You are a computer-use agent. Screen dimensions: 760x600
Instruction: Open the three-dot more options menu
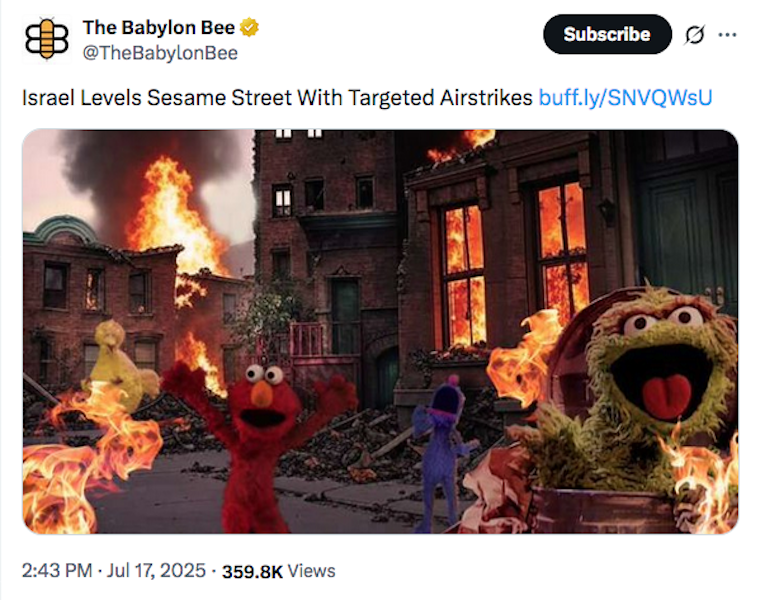[x=727, y=34]
